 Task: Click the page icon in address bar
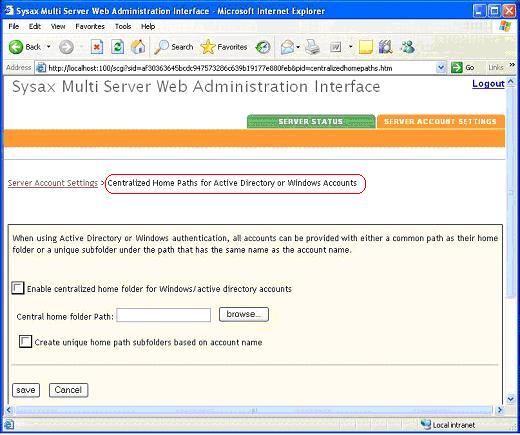41,68
